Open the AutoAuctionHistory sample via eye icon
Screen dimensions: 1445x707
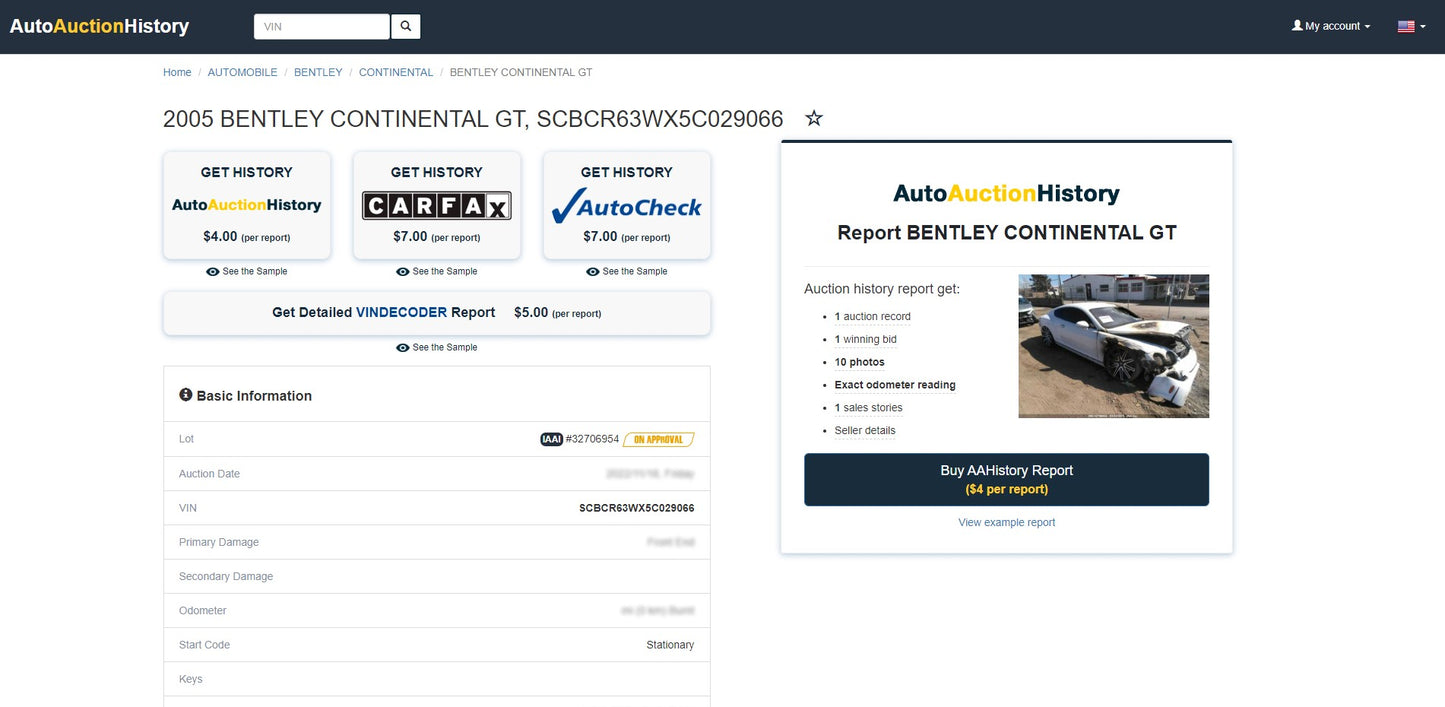[212, 271]
